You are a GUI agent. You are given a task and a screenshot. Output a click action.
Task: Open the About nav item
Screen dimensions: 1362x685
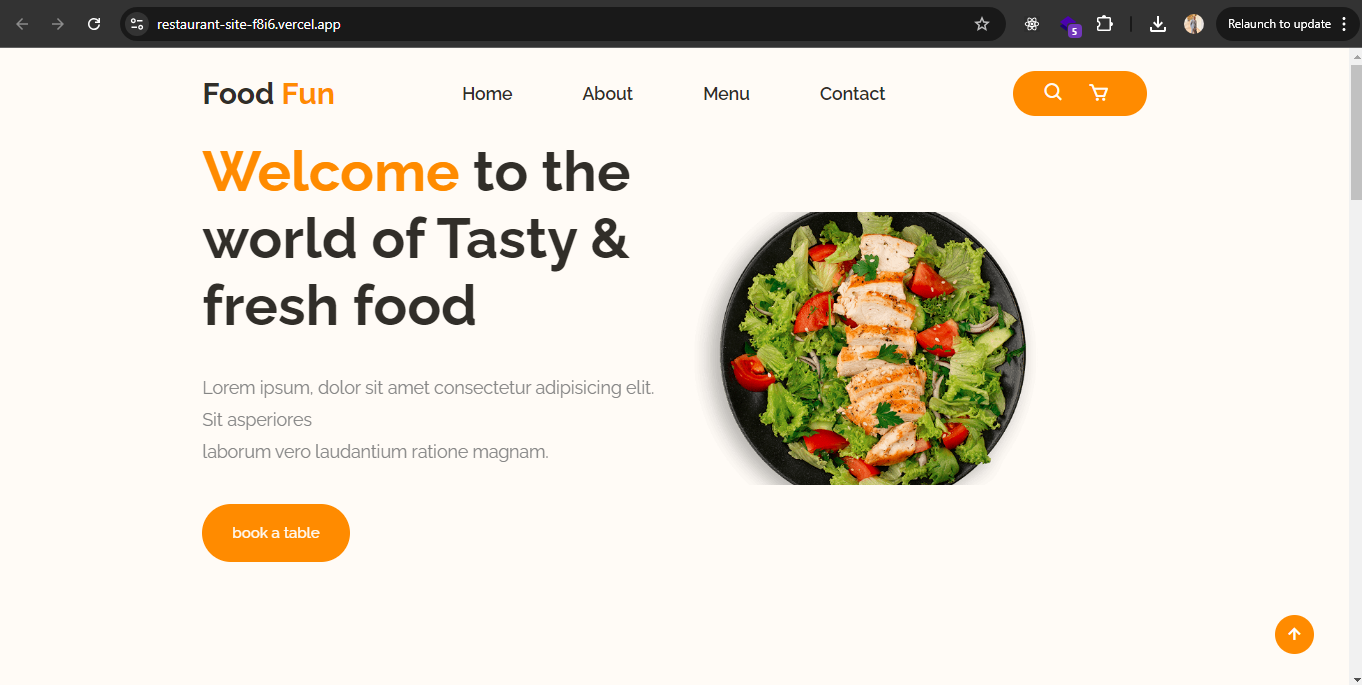[x=608, y=94]
